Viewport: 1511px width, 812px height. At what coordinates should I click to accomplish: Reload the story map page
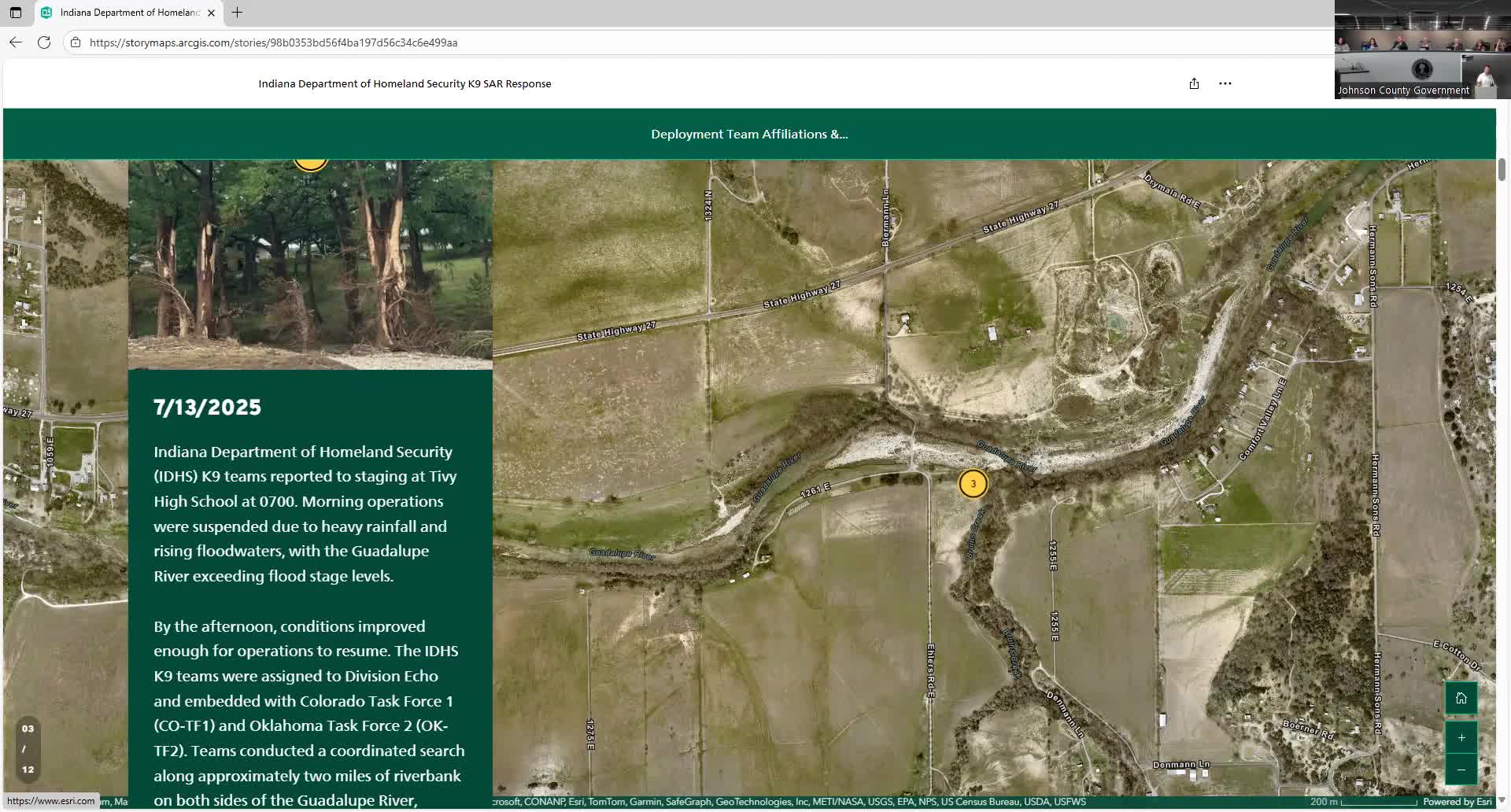point(44,42)
